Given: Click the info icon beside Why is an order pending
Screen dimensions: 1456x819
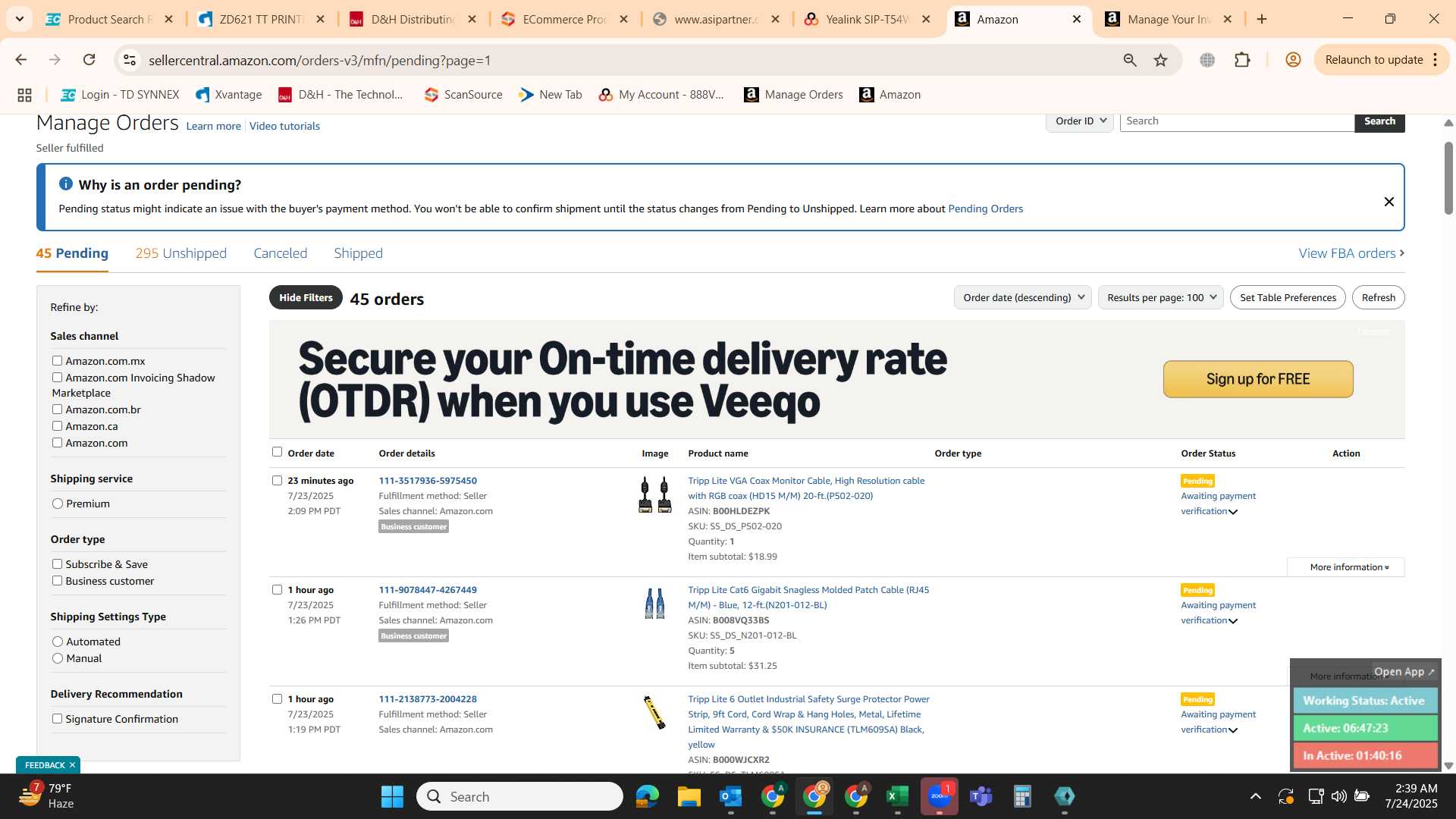Looking at the screenshot, I should pos(65,184).
